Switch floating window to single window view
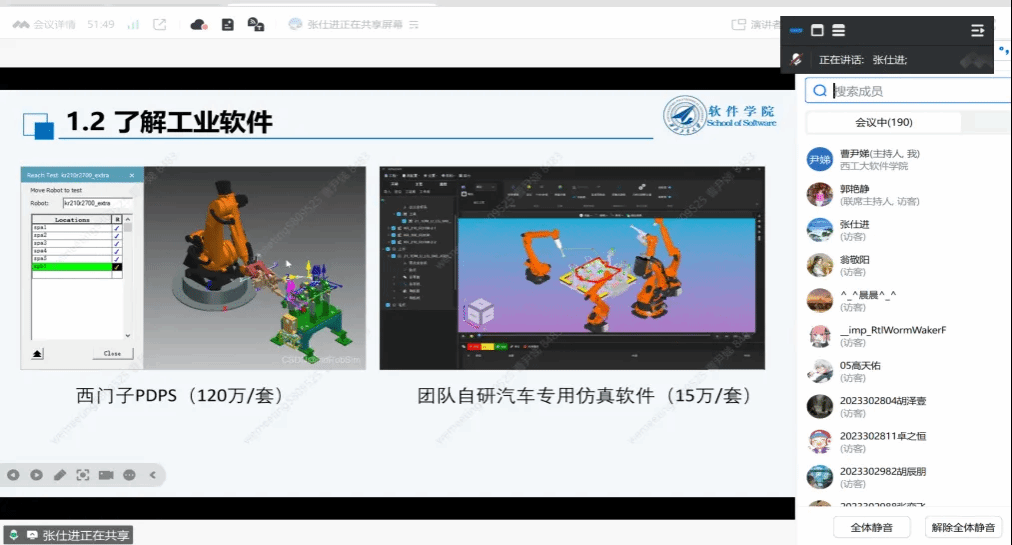The image size is (1012, 545). (x=817, y=31)
